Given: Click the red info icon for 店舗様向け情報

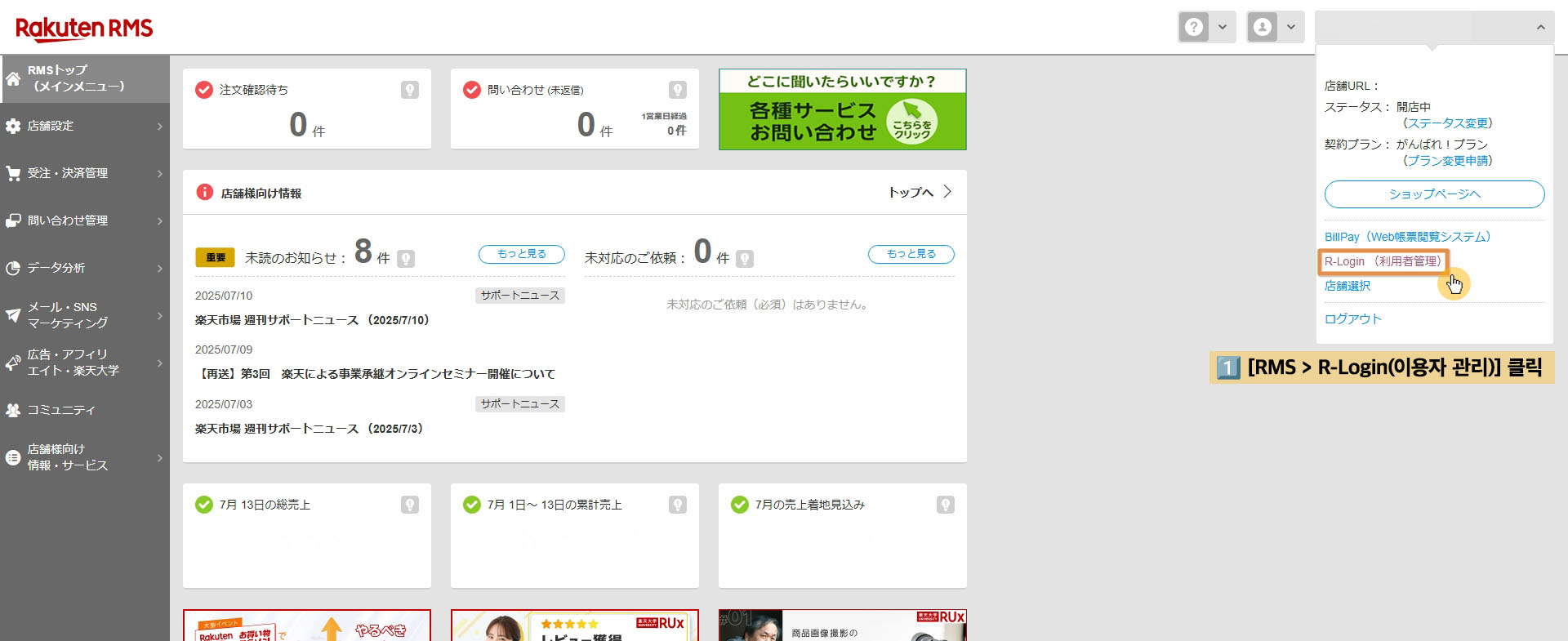Looking at the screenshot, I should (204, 193).
